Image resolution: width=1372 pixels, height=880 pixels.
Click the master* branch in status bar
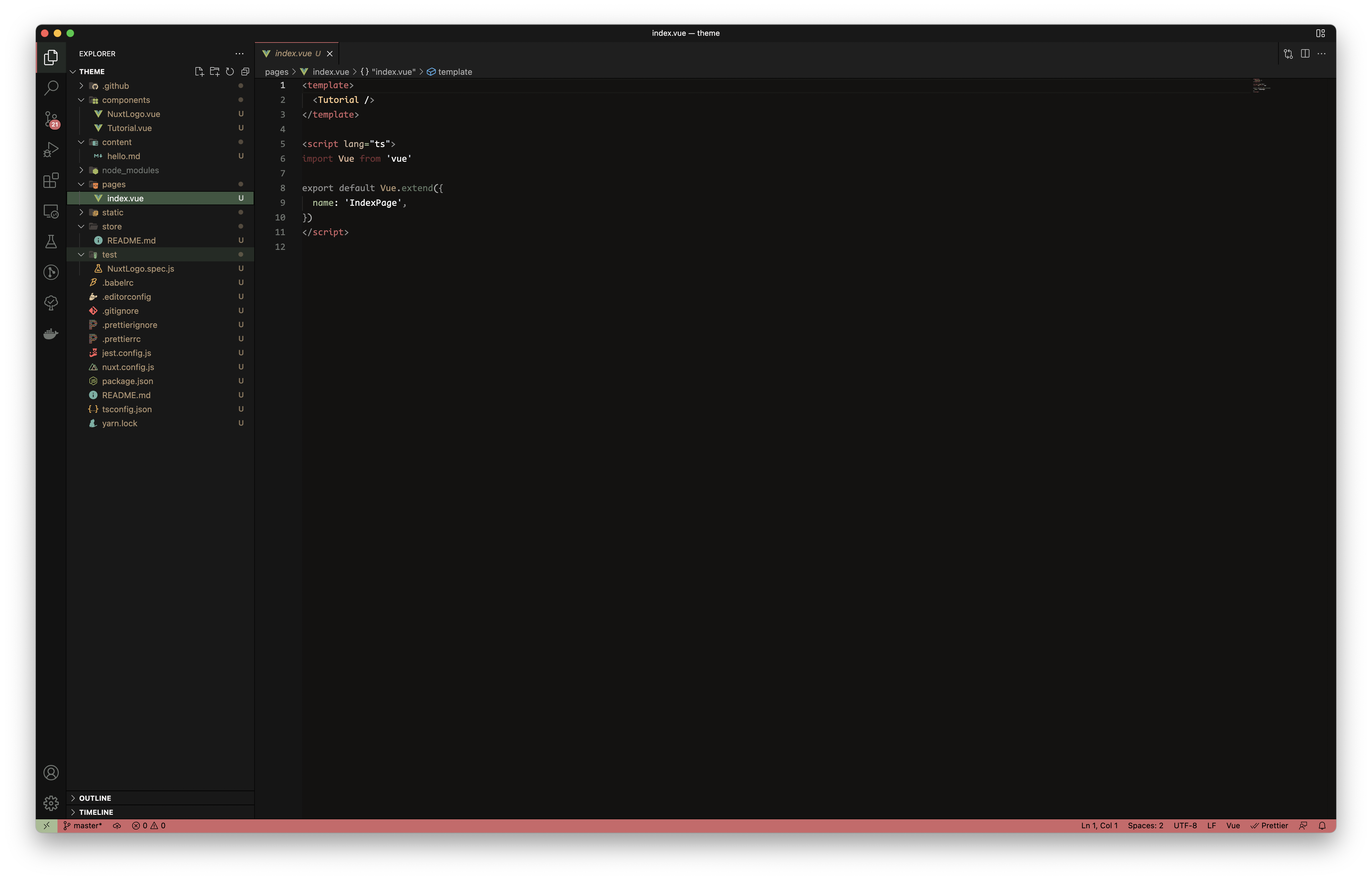click(x=83, y=826)
